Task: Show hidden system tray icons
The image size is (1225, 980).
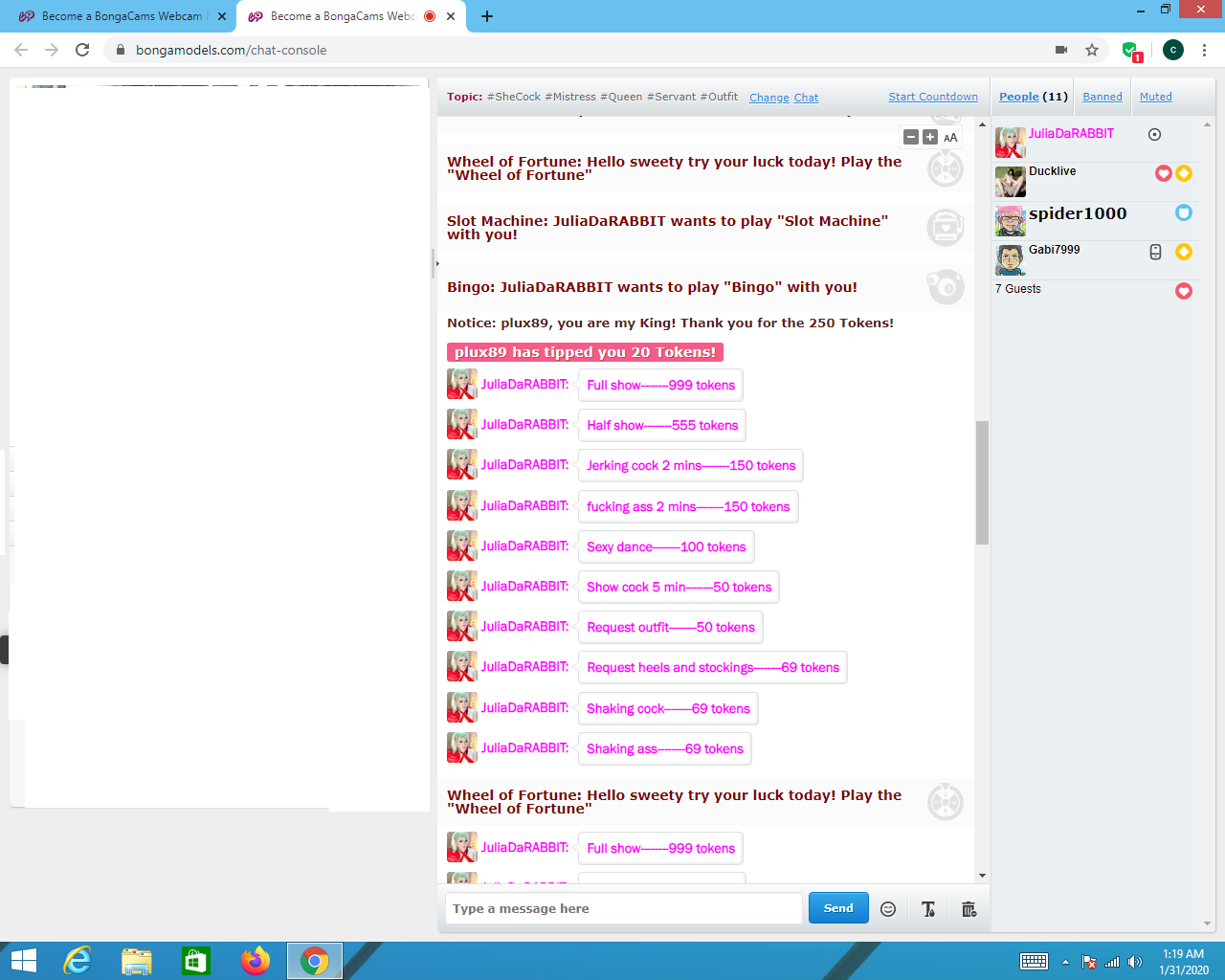Action: coord(1065,962)
